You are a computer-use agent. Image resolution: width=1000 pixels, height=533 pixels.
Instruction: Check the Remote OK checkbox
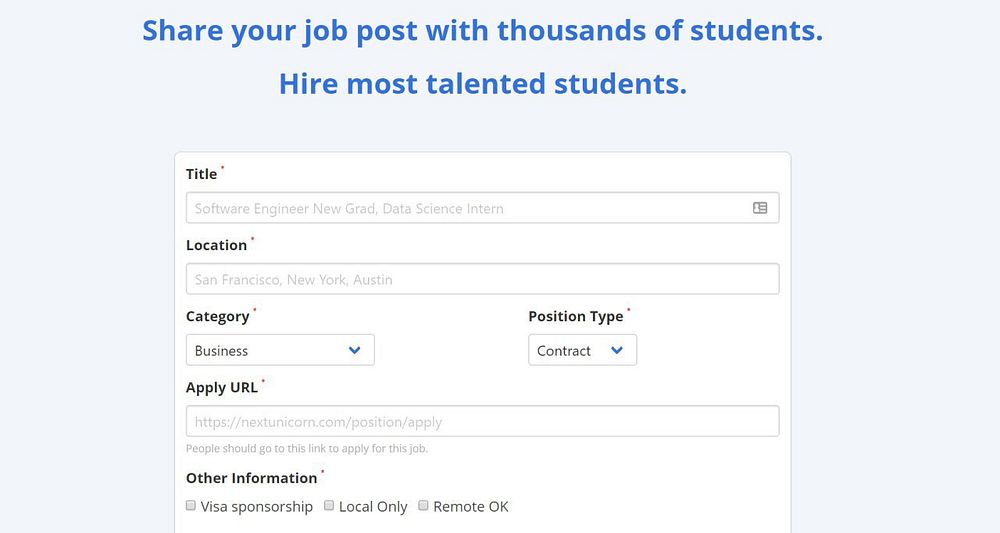(423, 506)
